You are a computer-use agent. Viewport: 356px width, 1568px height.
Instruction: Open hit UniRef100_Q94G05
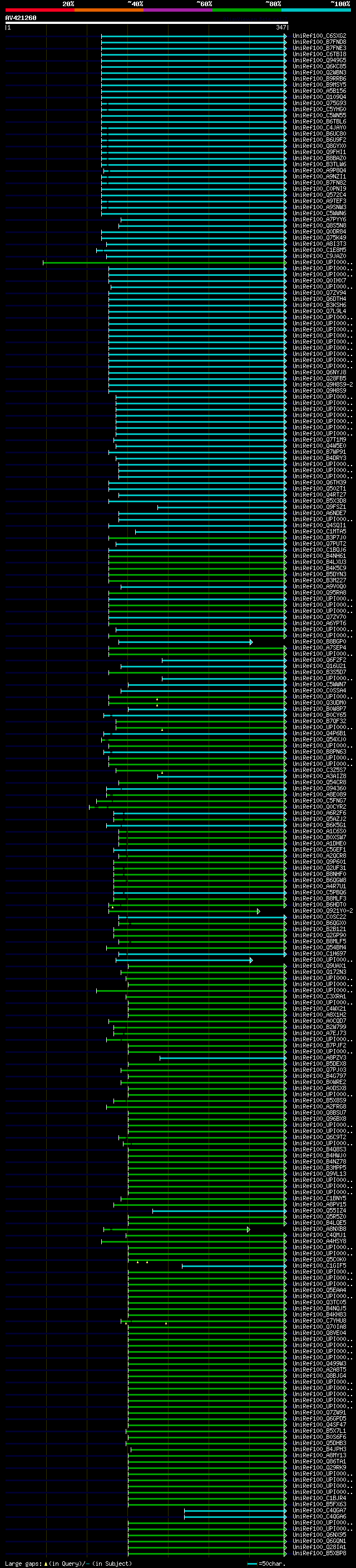tap(319, 60)
